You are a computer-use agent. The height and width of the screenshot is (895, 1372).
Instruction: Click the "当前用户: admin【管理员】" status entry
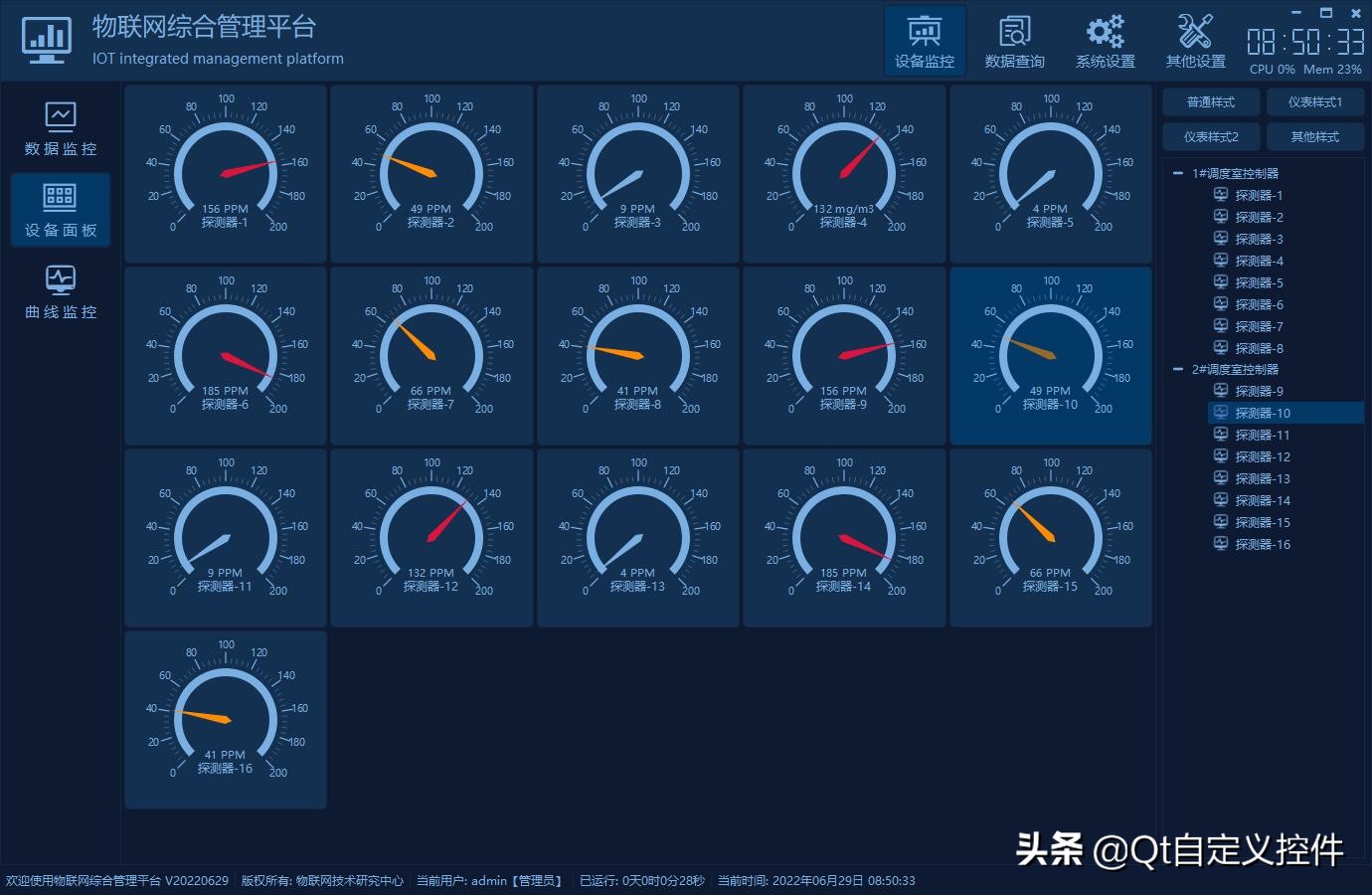tap(491, 881)
